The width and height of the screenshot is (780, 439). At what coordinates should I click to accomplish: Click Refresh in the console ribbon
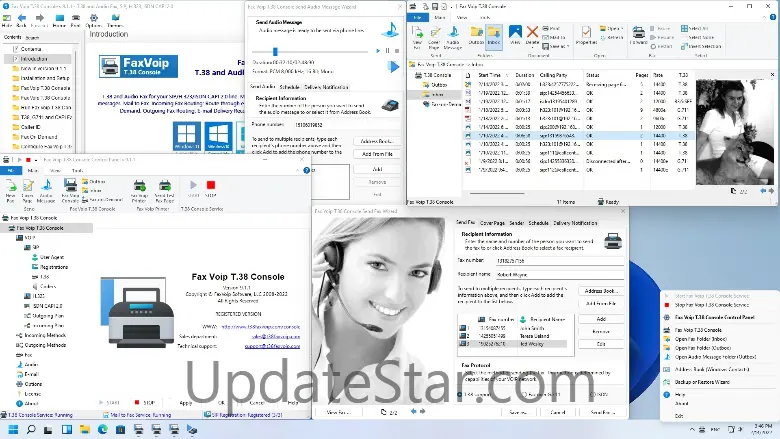click(x=612, y=37)
